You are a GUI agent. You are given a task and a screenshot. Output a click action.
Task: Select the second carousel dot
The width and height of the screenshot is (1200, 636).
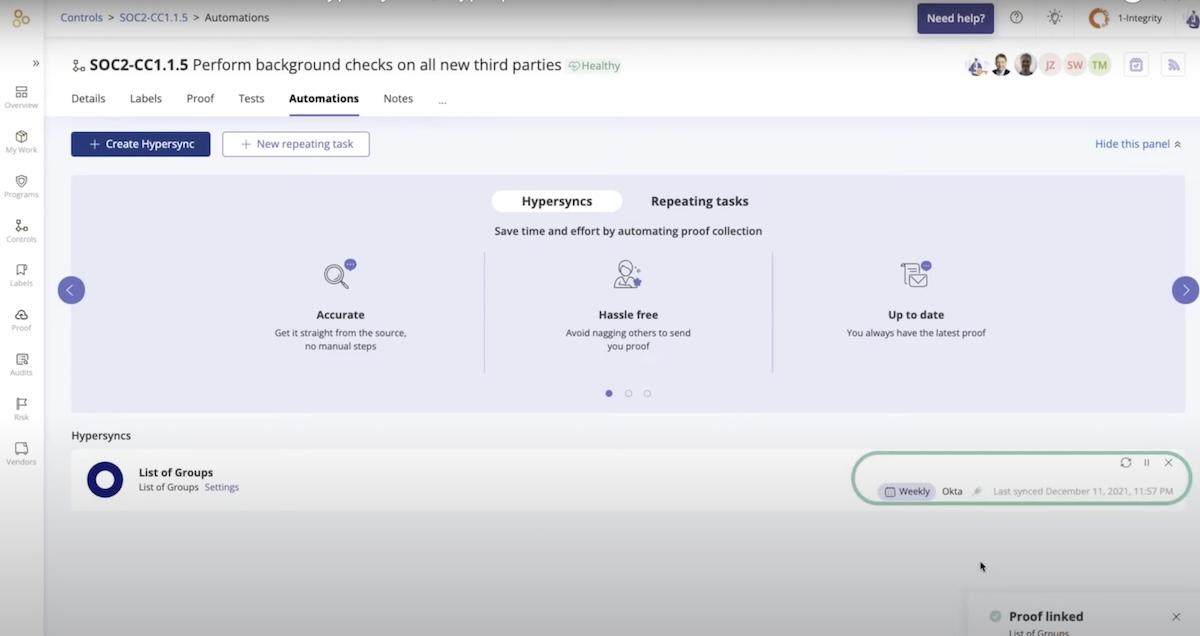628,393
